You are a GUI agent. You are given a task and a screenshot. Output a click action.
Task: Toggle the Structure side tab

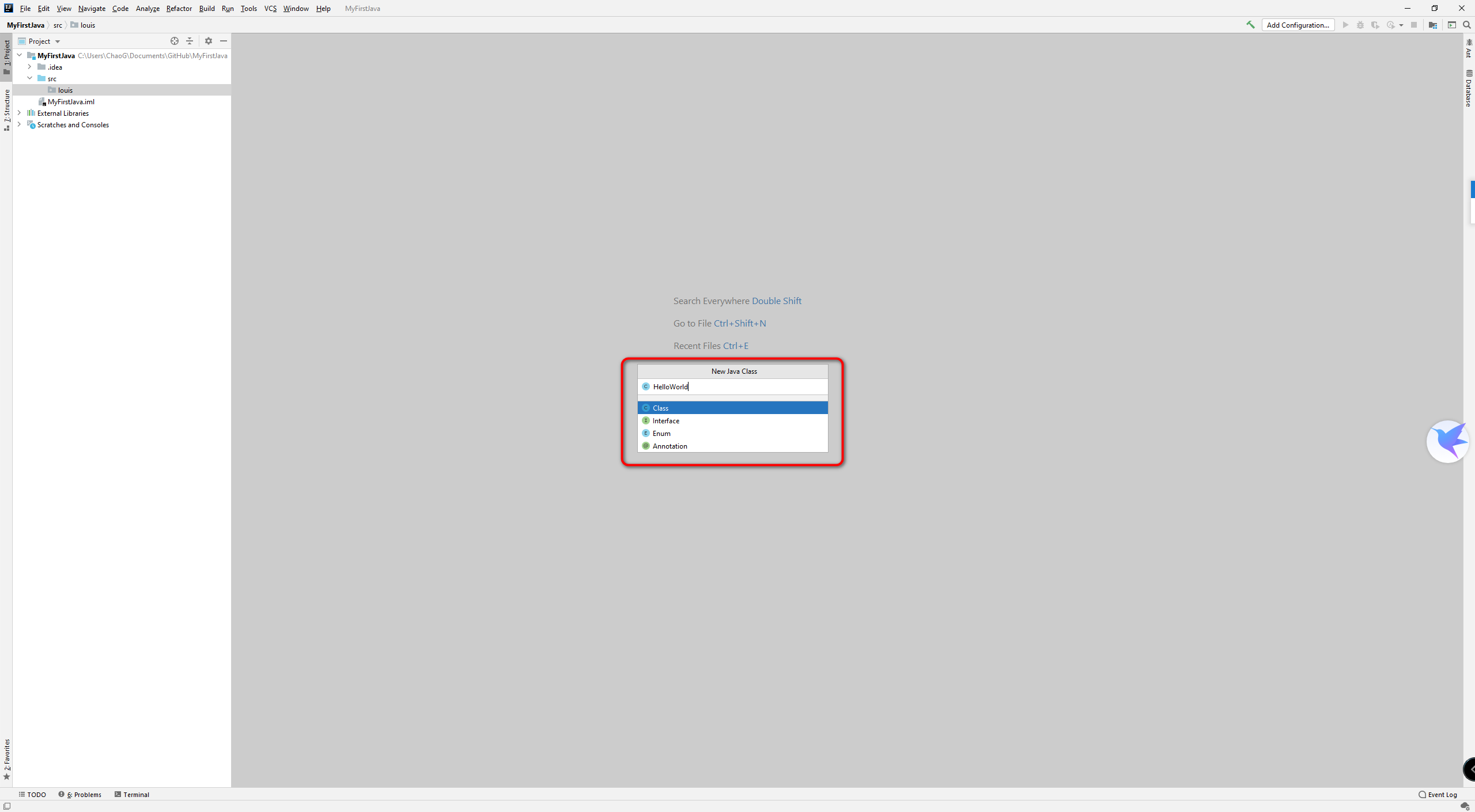click(7, 110)
